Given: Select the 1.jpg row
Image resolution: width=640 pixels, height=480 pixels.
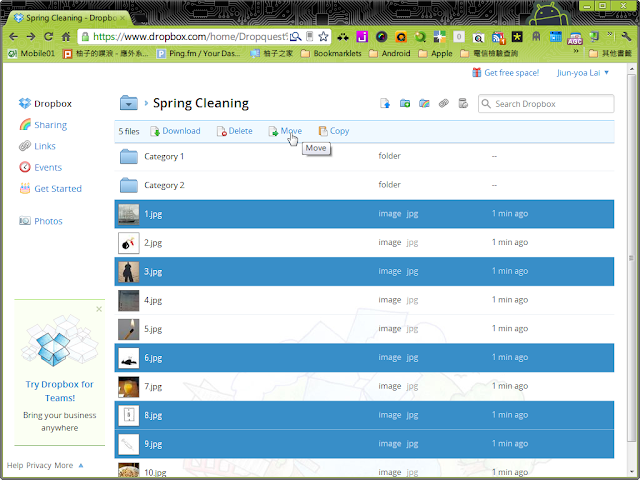Looking at the screenshot, I should [364, 214].
